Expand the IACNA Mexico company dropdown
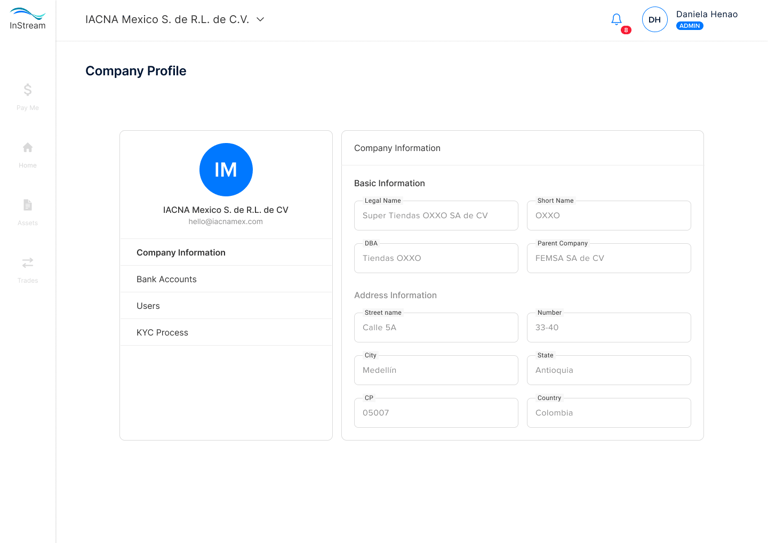The height and width of the screenshot is (543, 768). click(261, 19)
